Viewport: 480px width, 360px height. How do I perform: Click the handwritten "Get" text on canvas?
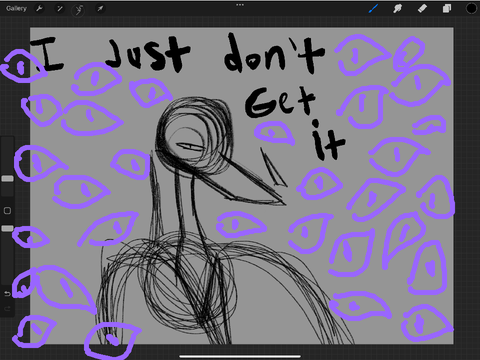[280, 102]
